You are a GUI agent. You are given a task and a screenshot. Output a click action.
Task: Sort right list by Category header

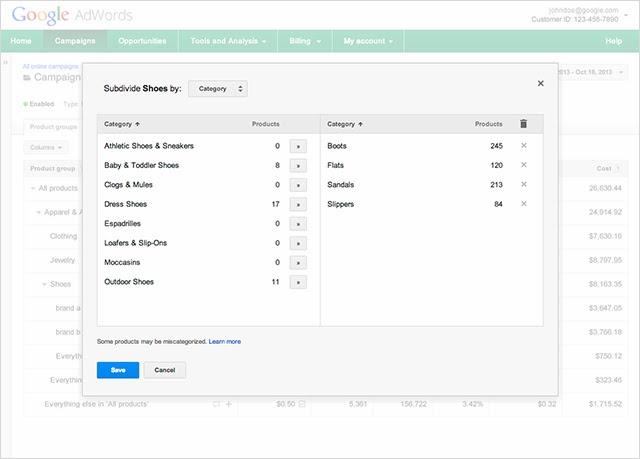click(345, 124)
